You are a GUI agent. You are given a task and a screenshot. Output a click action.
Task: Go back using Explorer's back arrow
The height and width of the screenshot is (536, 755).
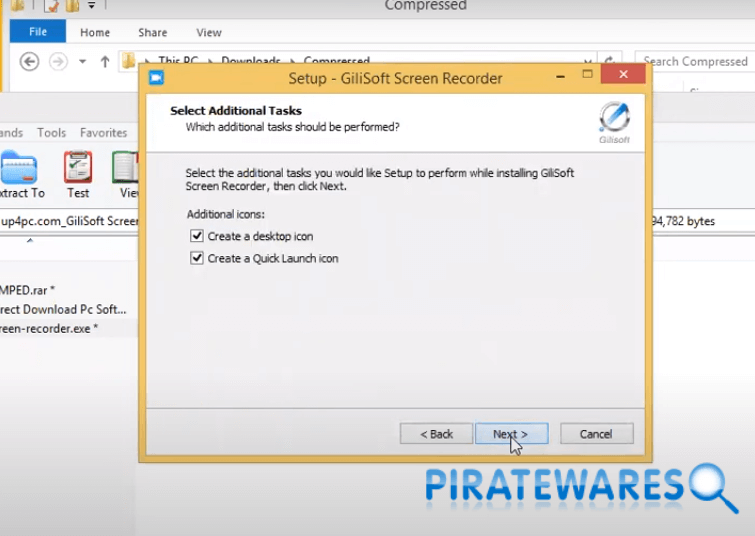(x=30, y=62)
